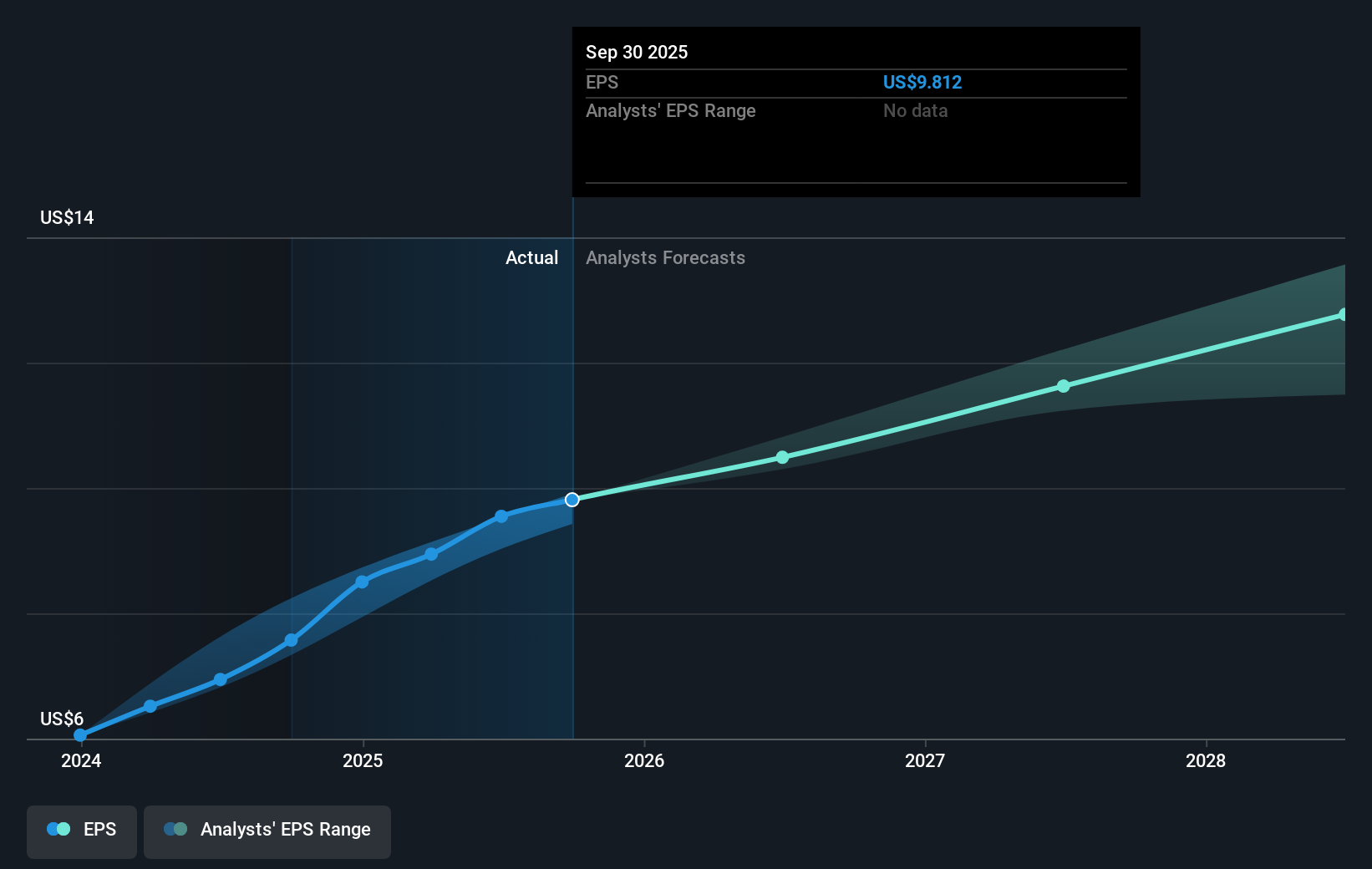
Task: Click the Actual section label
Action: coord(531,258)
